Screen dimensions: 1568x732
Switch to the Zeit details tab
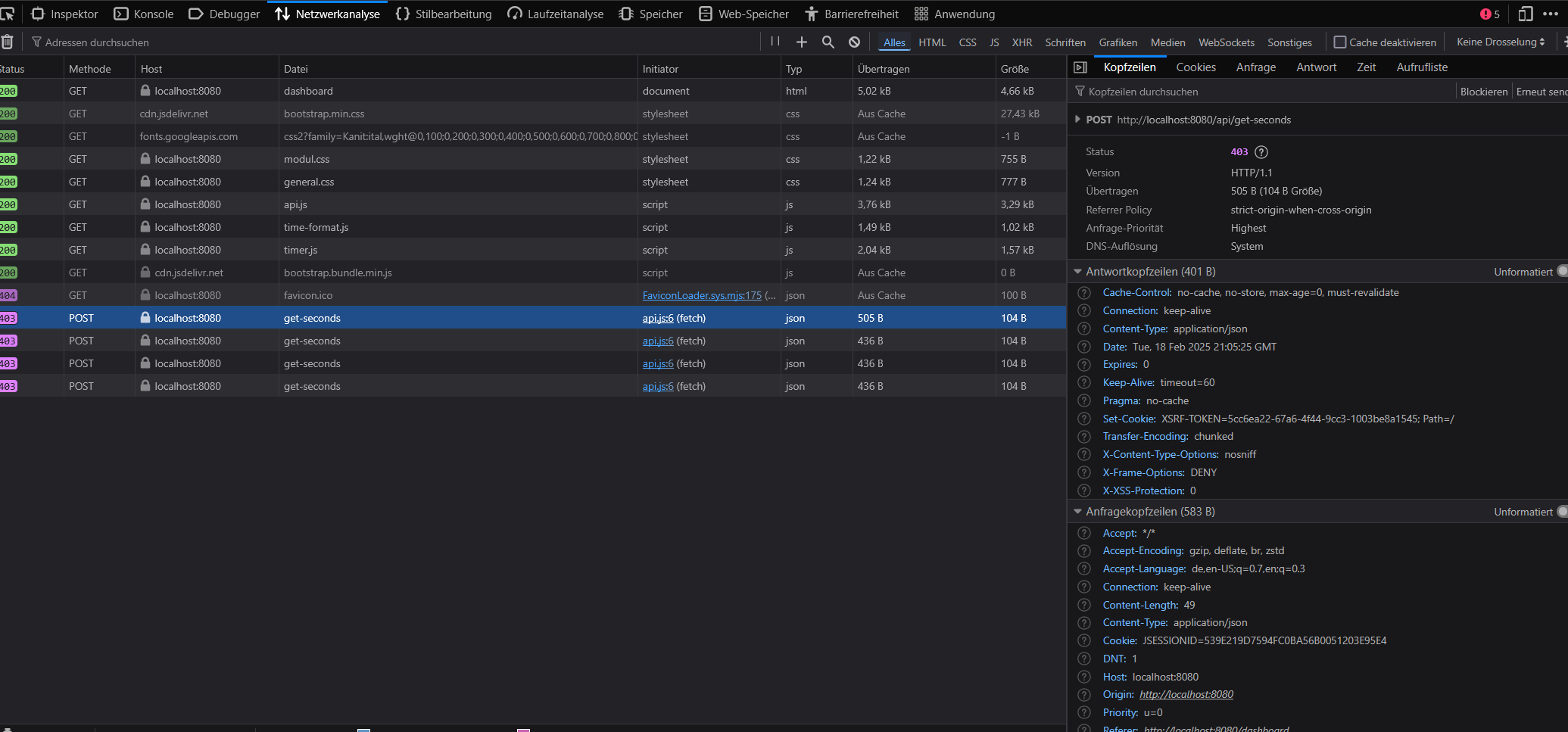point(1366,67)
